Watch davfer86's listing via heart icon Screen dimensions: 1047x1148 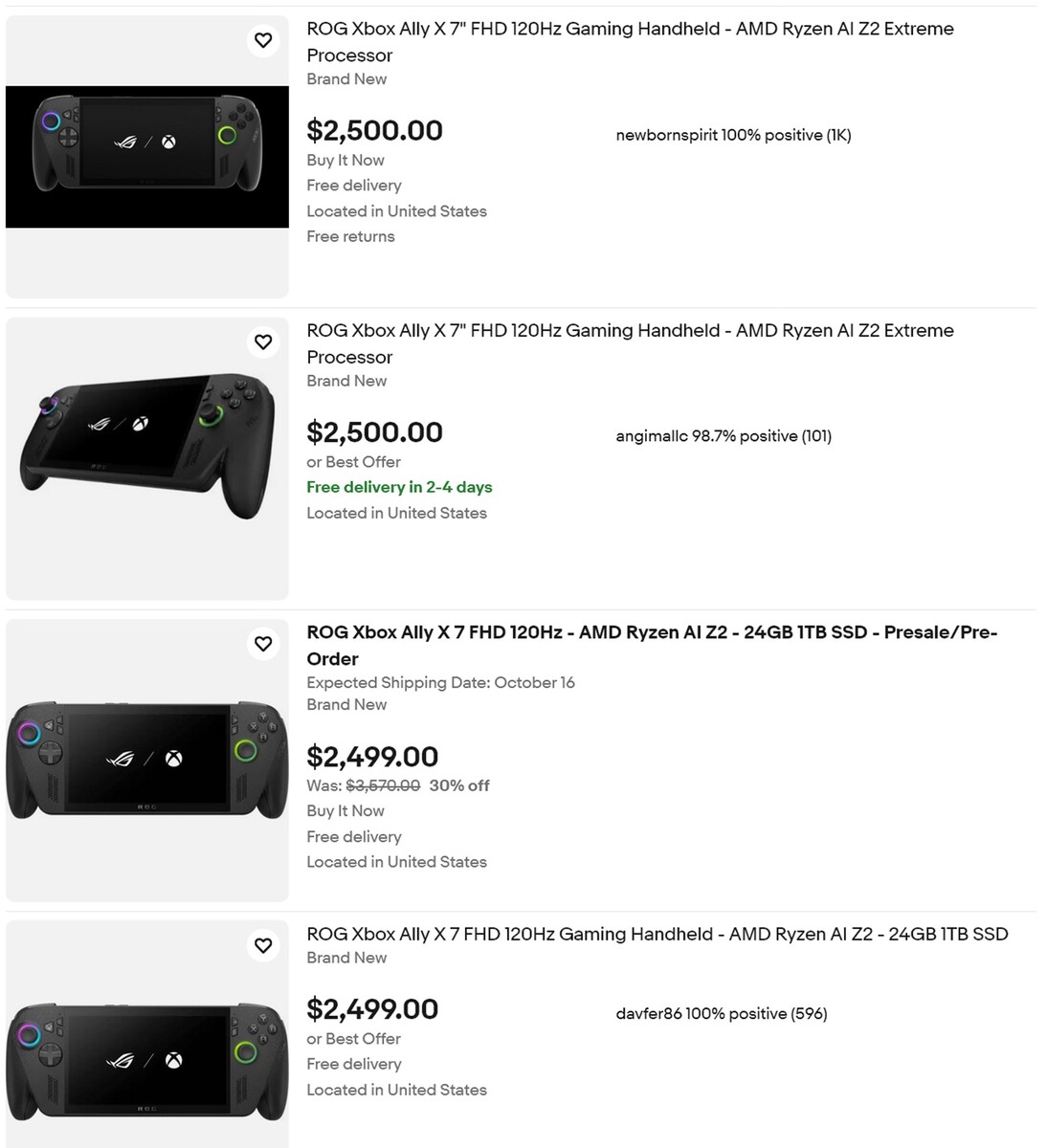pyautogui.click(x=263, y=945)
